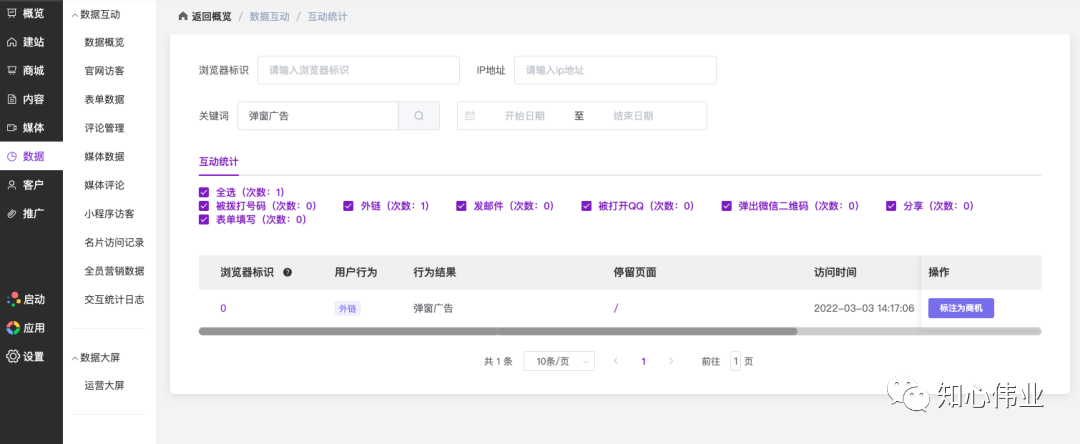
Task: Go to next page arrow
Action: click(x=671, y=361)
